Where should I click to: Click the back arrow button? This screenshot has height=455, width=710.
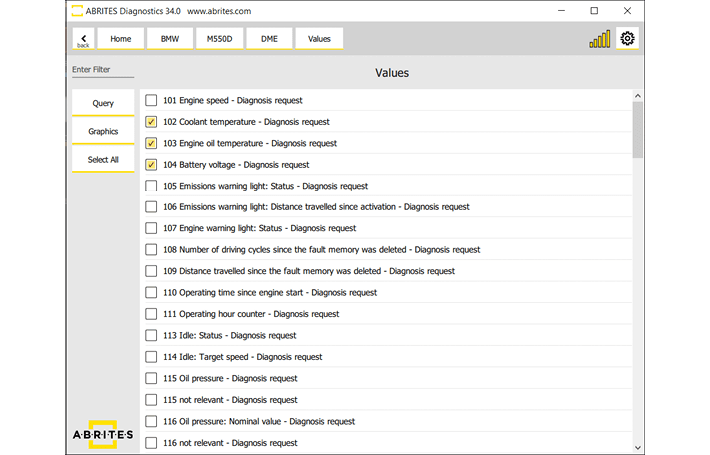(83, 39)
